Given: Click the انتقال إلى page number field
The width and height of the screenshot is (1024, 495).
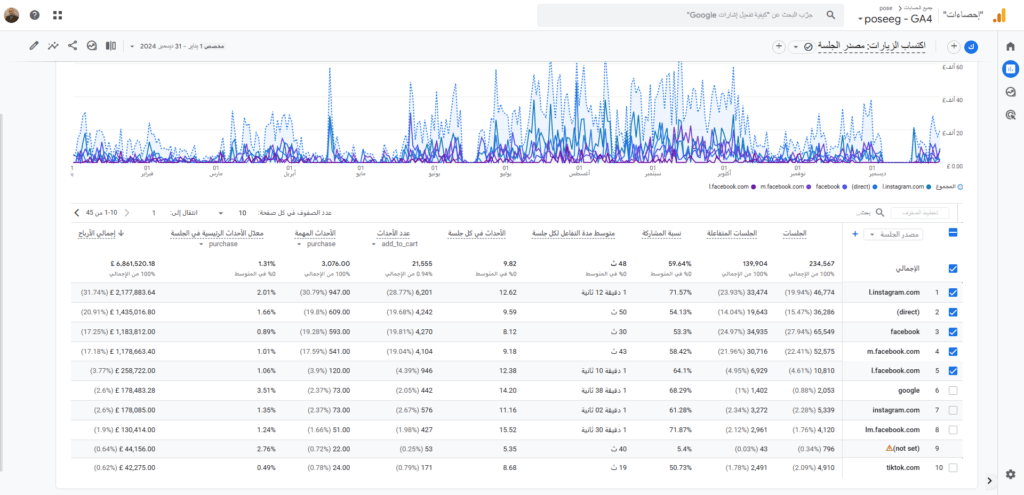Looking at the screenshot, I should coord(153,213).
